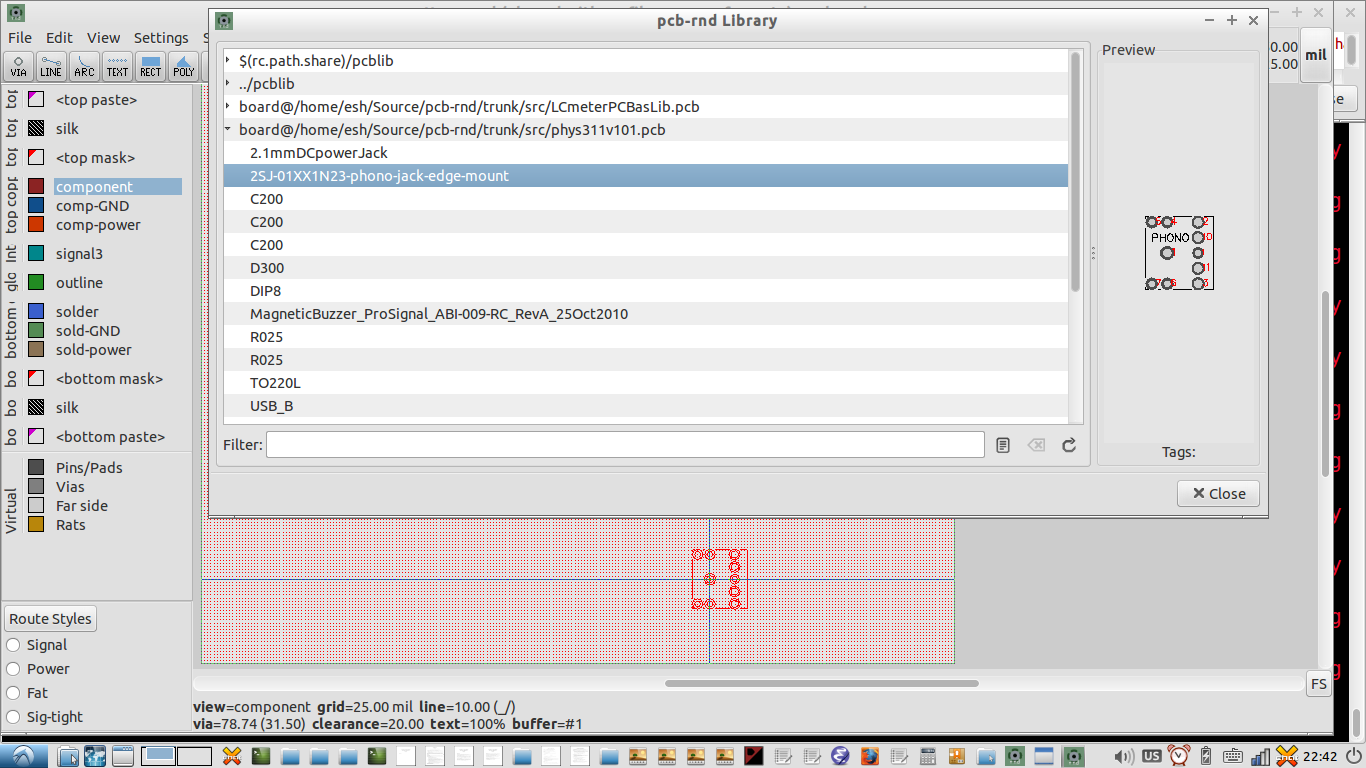Open the Edit menu
The image size is (1366, 768).
point(59,37)
